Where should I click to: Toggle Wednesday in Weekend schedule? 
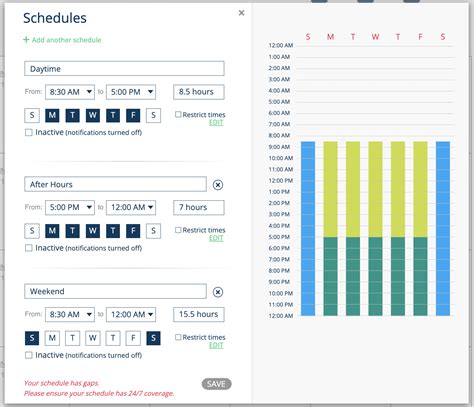(93, 338)
